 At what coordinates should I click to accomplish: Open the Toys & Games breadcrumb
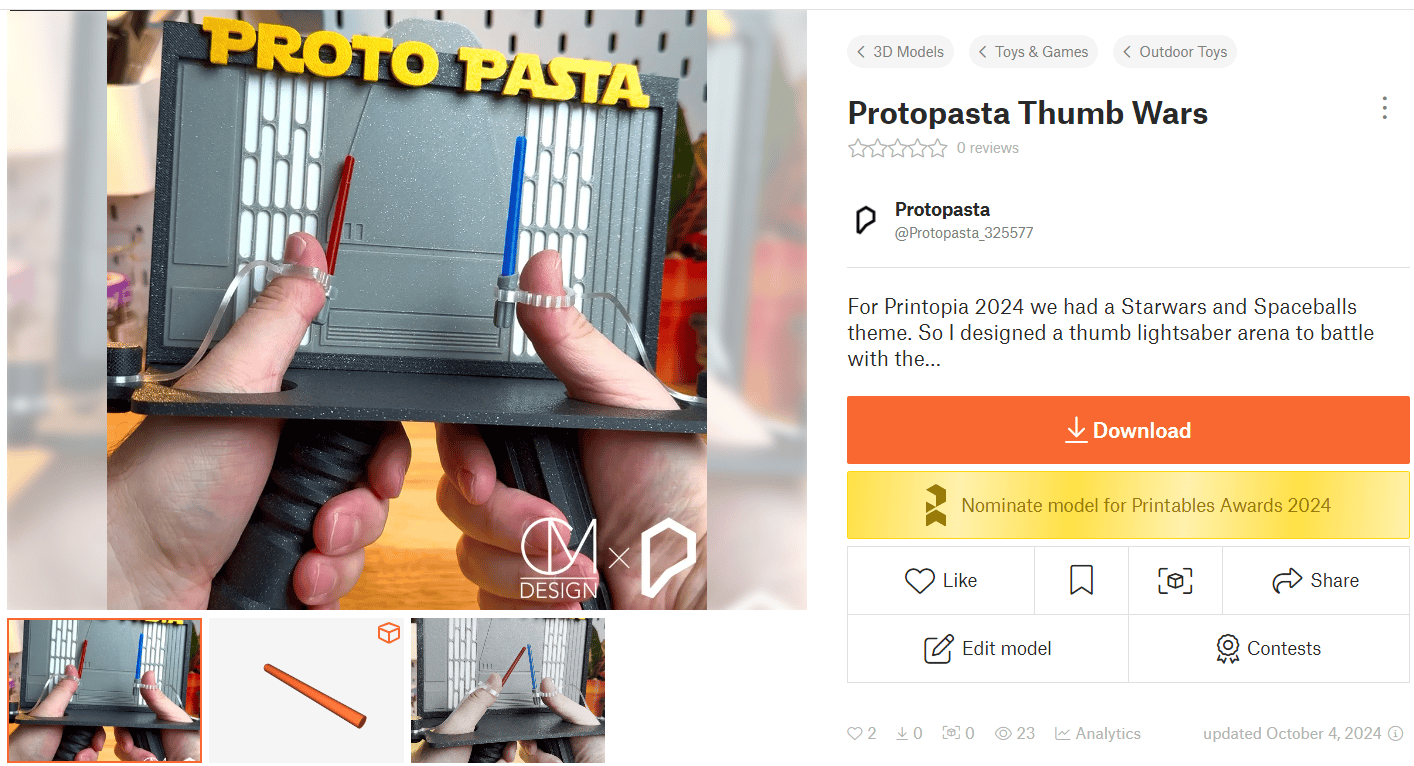pyautogui.click(x=1033, y=52)
